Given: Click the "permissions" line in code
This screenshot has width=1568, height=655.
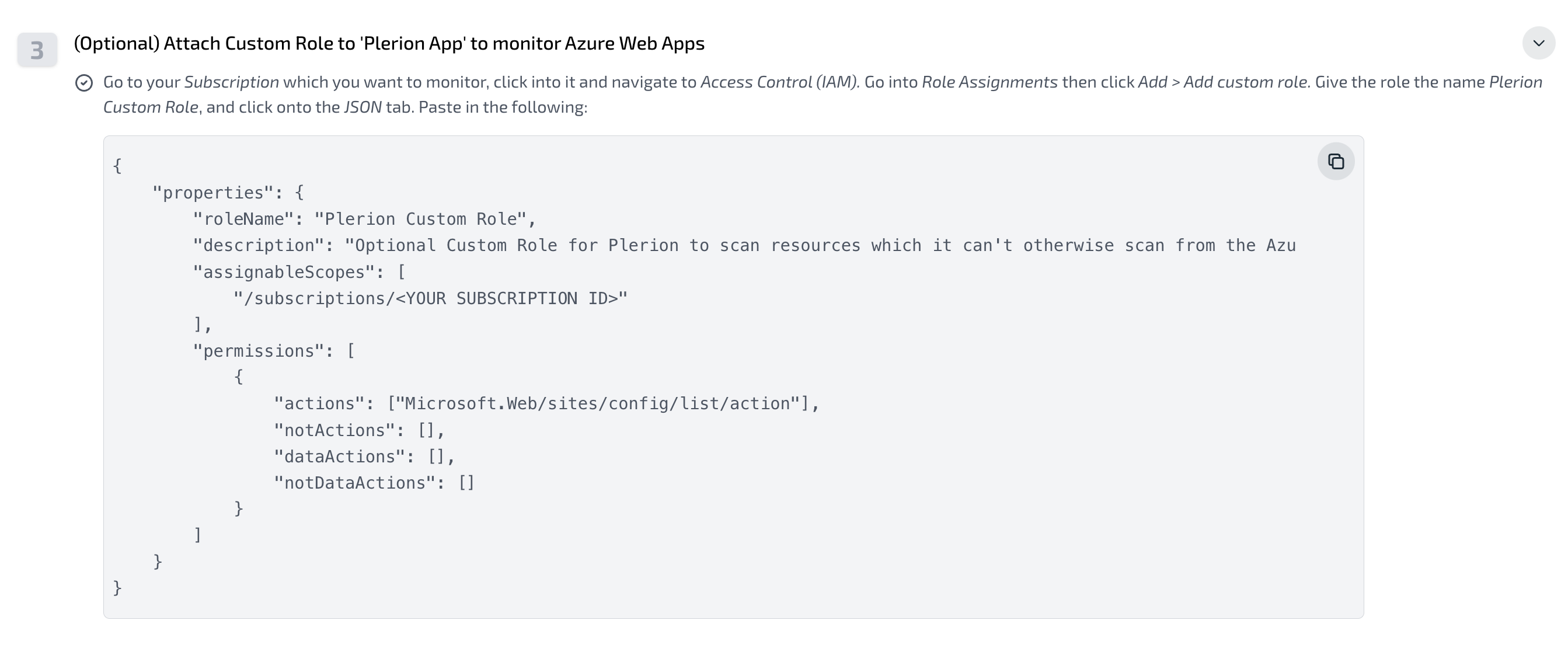Looking at the screenshot, I should pyautogui.click(x=273, y=351).
